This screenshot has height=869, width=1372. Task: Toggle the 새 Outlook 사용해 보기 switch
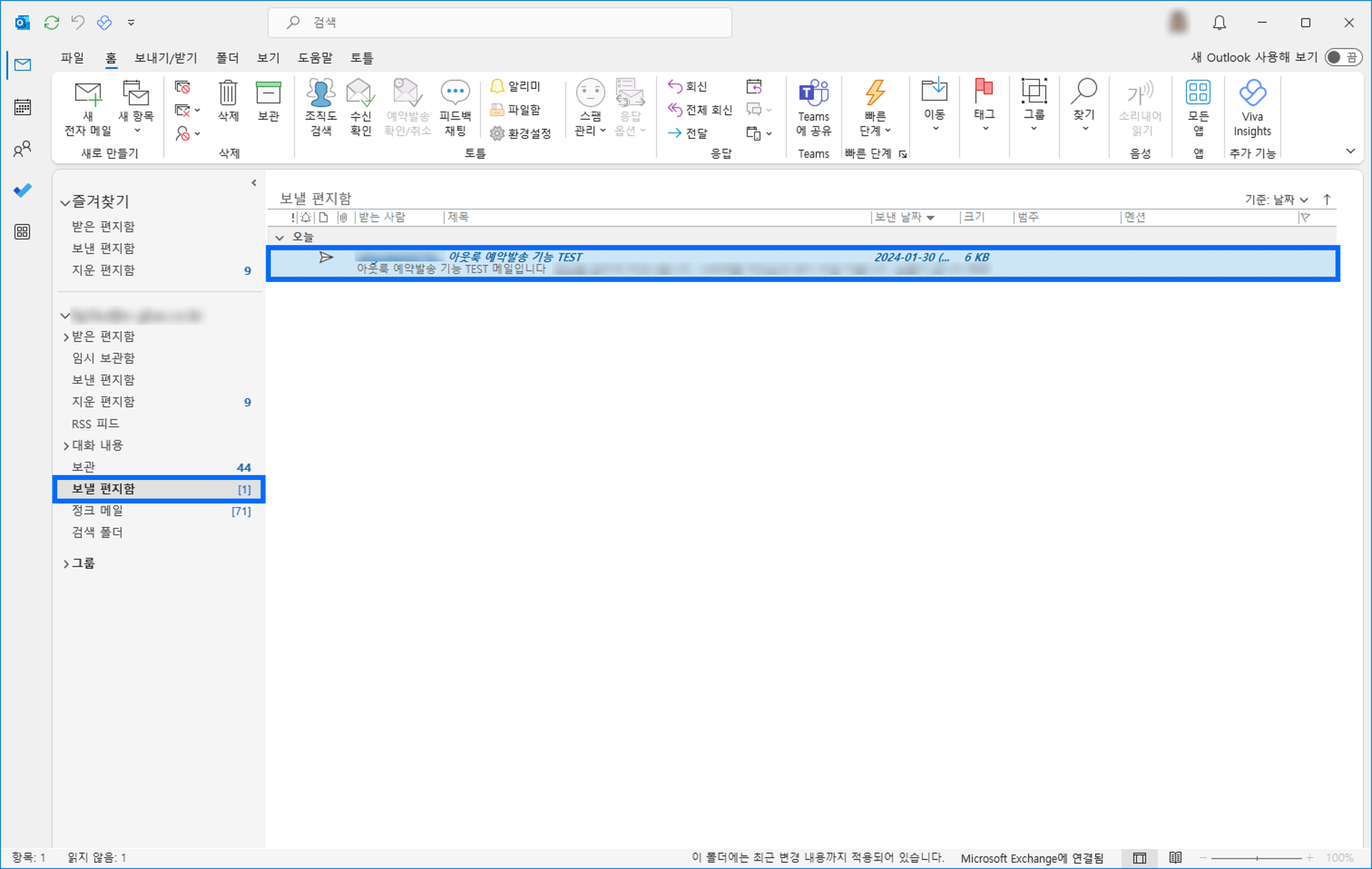1343,57
